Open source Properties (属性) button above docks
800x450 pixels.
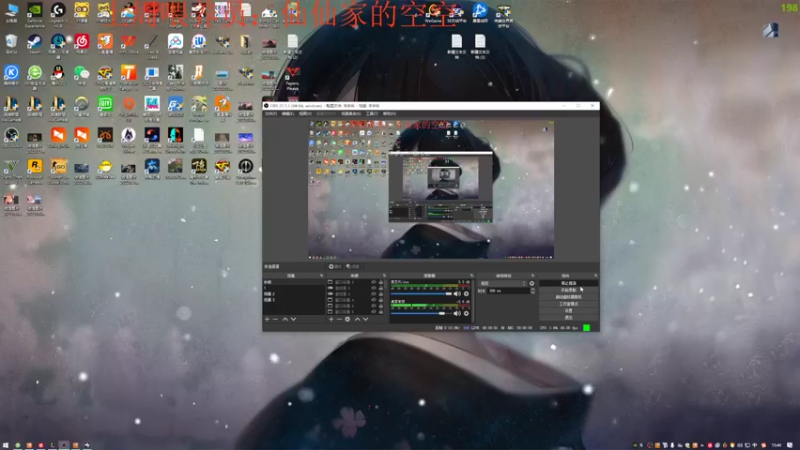coord(336,266)
